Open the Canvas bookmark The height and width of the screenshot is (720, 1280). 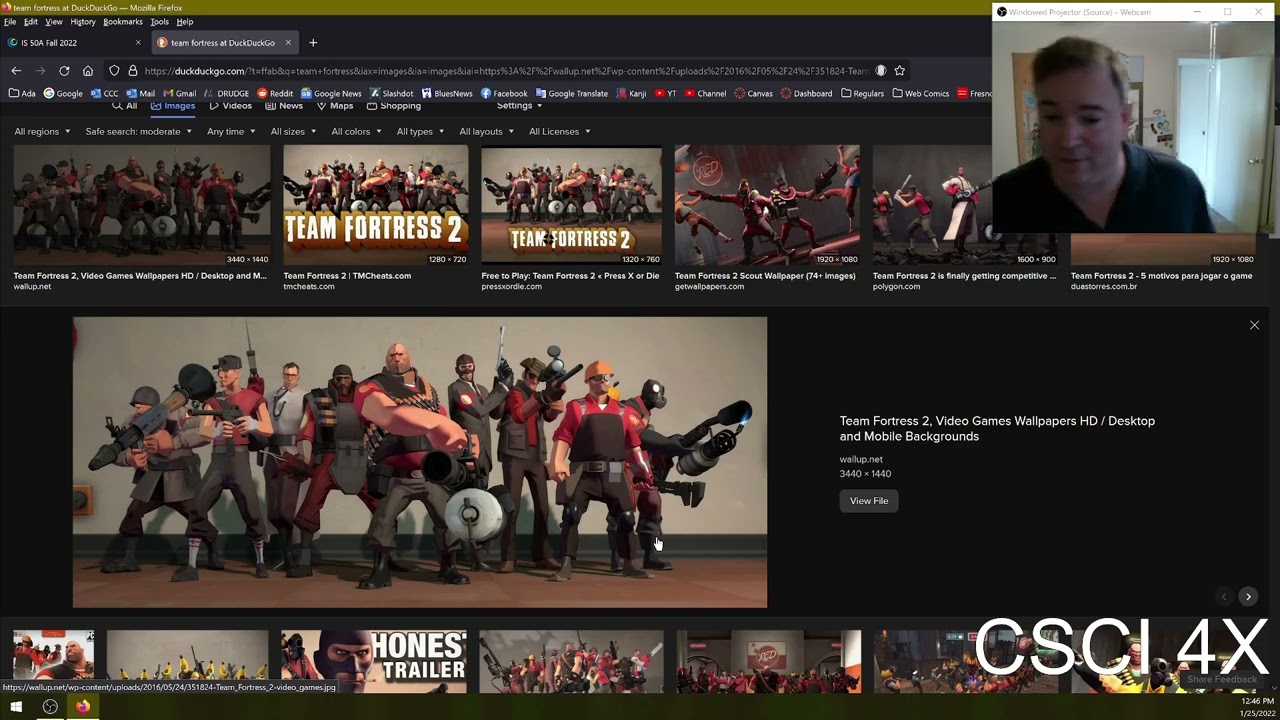(754, 94)
